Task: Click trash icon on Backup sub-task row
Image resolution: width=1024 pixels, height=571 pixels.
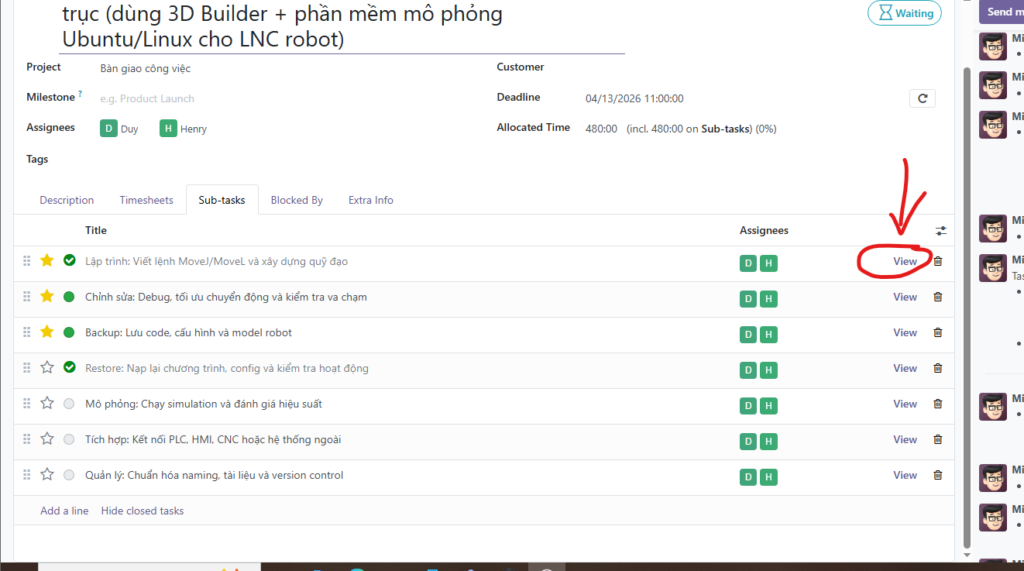Action: click(937, 333)
